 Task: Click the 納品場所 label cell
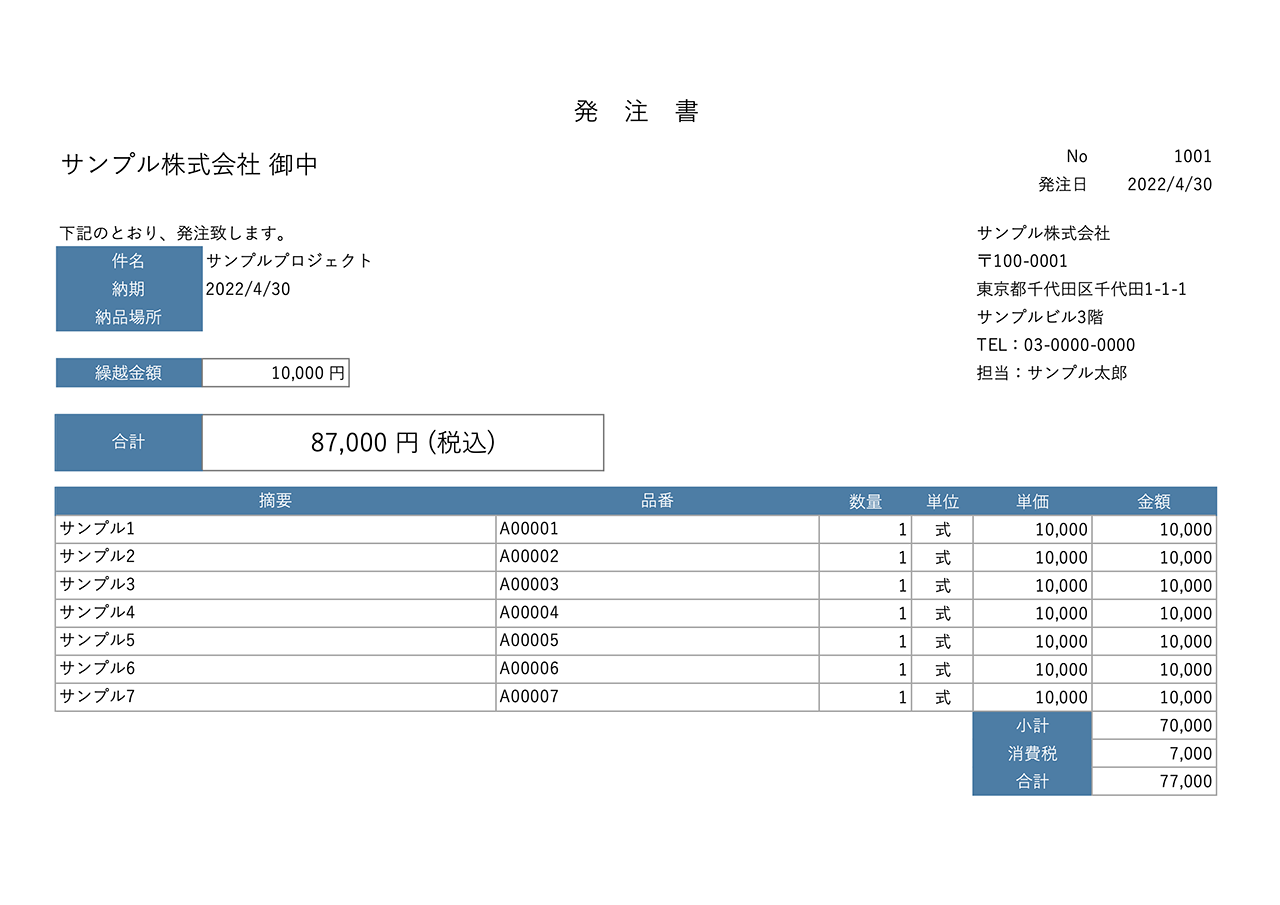[129, 317]
